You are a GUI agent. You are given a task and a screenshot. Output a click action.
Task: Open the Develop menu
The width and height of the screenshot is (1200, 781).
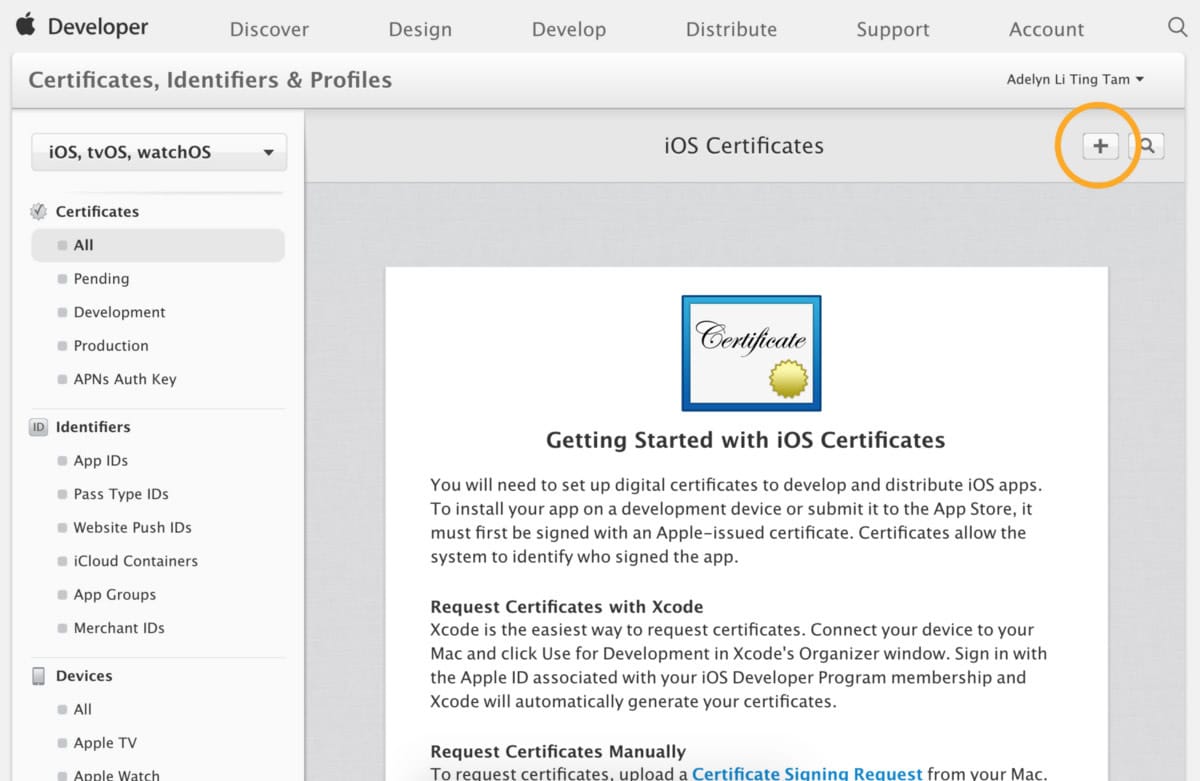(x=569, y=29)
